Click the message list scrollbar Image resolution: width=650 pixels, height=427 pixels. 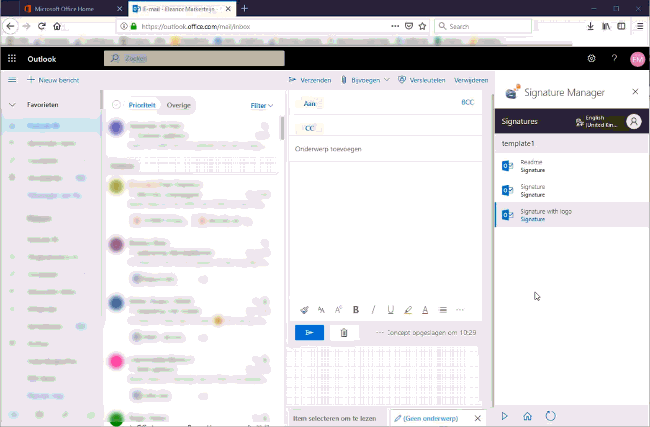(x=282, y=128)
